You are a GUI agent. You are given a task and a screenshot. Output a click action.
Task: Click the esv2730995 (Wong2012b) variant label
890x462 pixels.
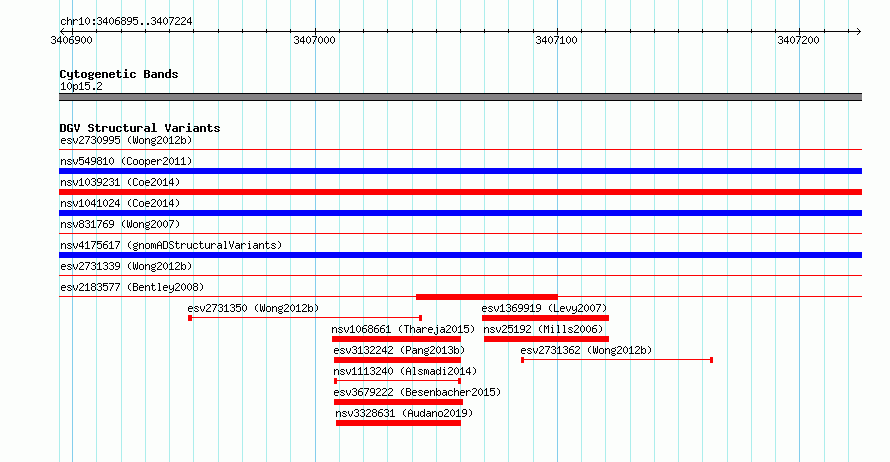[x=126, y=140]
